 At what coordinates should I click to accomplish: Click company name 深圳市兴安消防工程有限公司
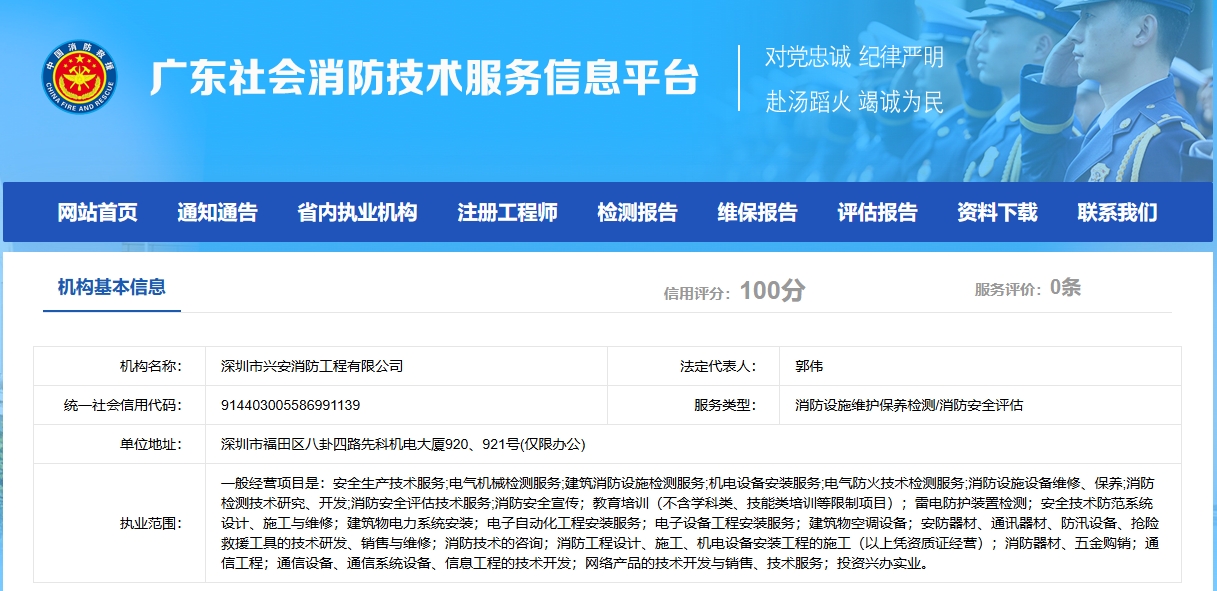(312, 366)
